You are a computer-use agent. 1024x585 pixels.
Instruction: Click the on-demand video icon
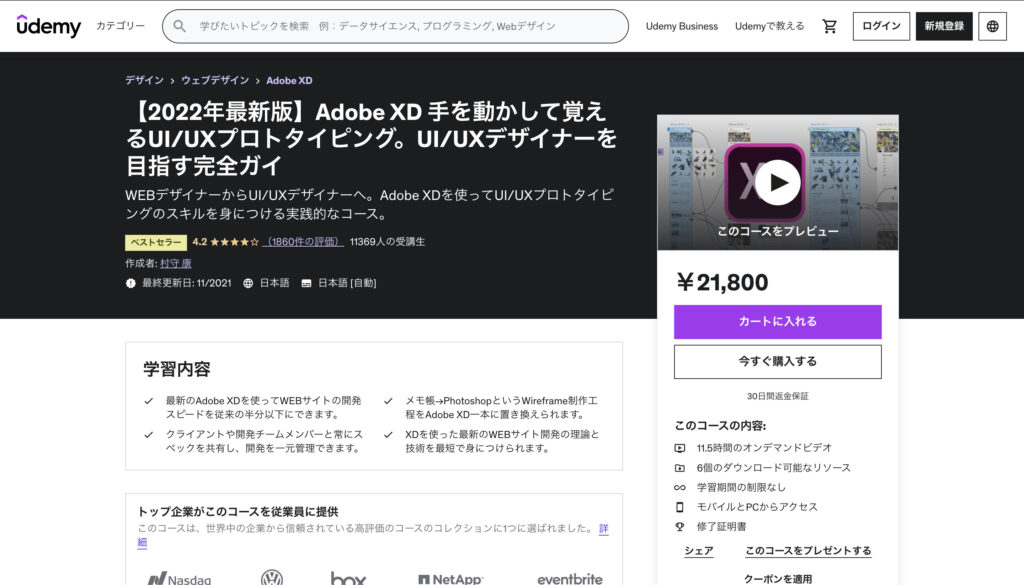680,448
